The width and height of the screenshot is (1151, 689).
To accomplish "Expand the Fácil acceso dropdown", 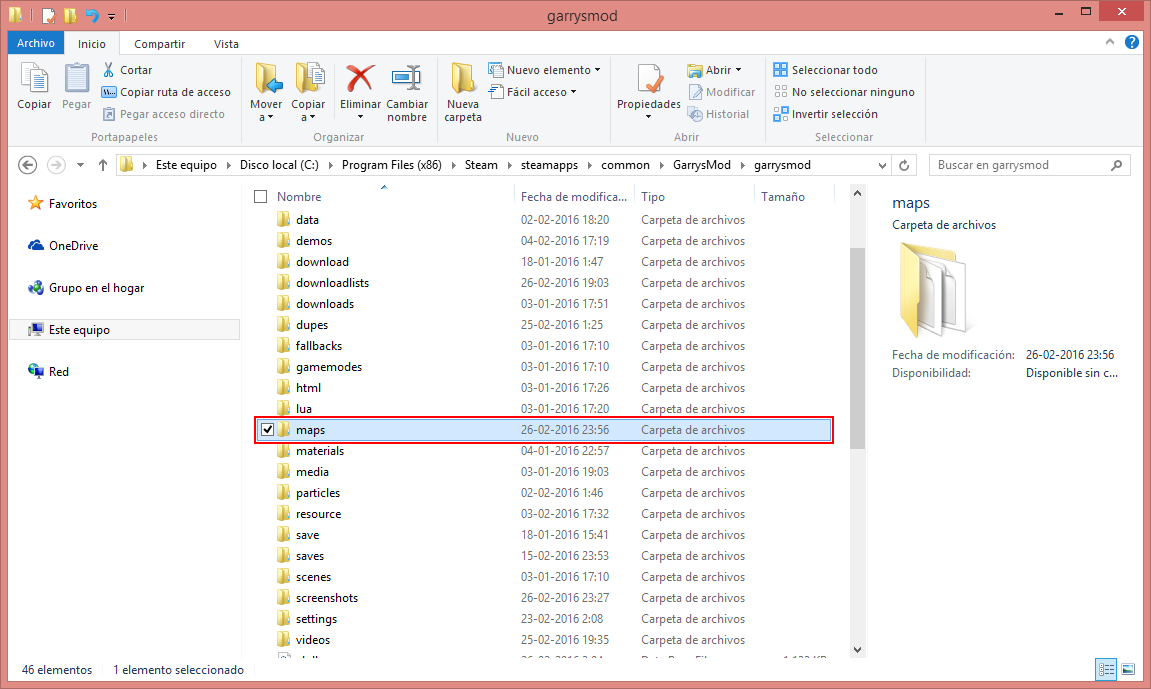I will [573, 92].
